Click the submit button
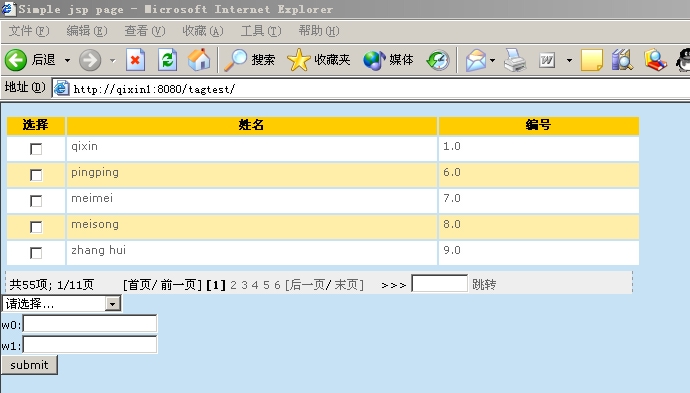This screenshot has height=393, width=690. click(29, 365)
